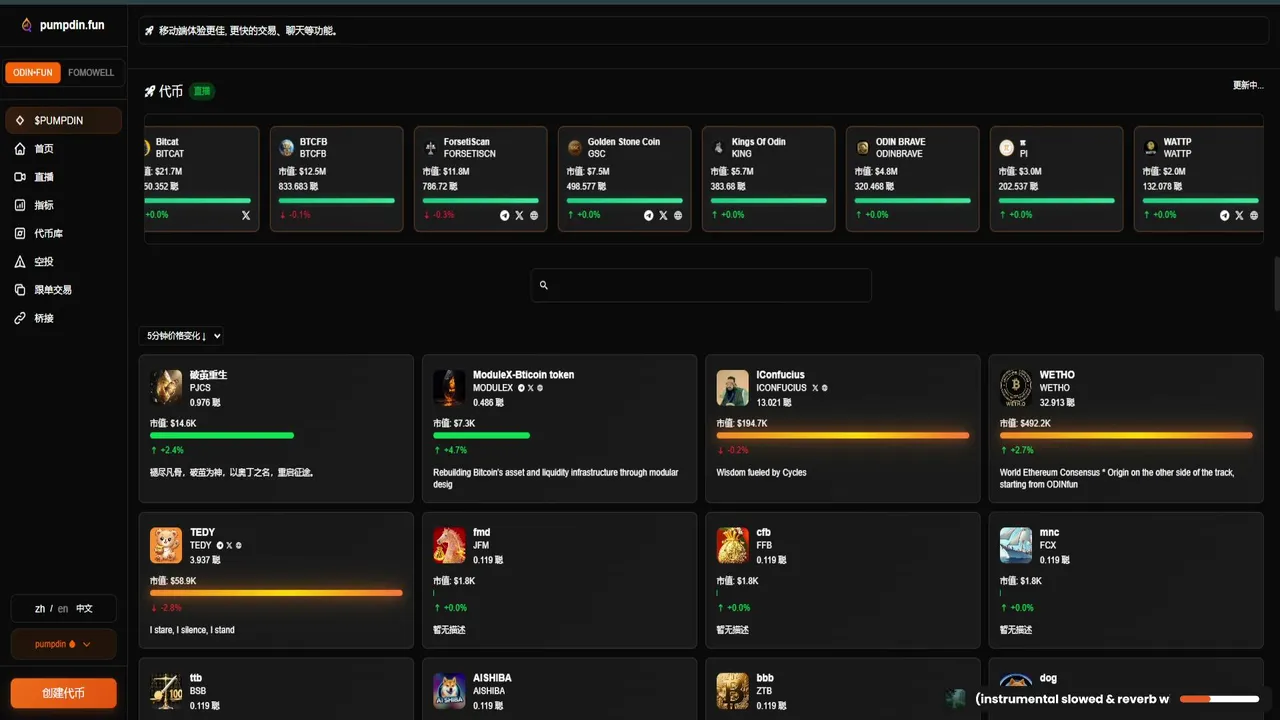Click the ttb token name

pos(196,678)
